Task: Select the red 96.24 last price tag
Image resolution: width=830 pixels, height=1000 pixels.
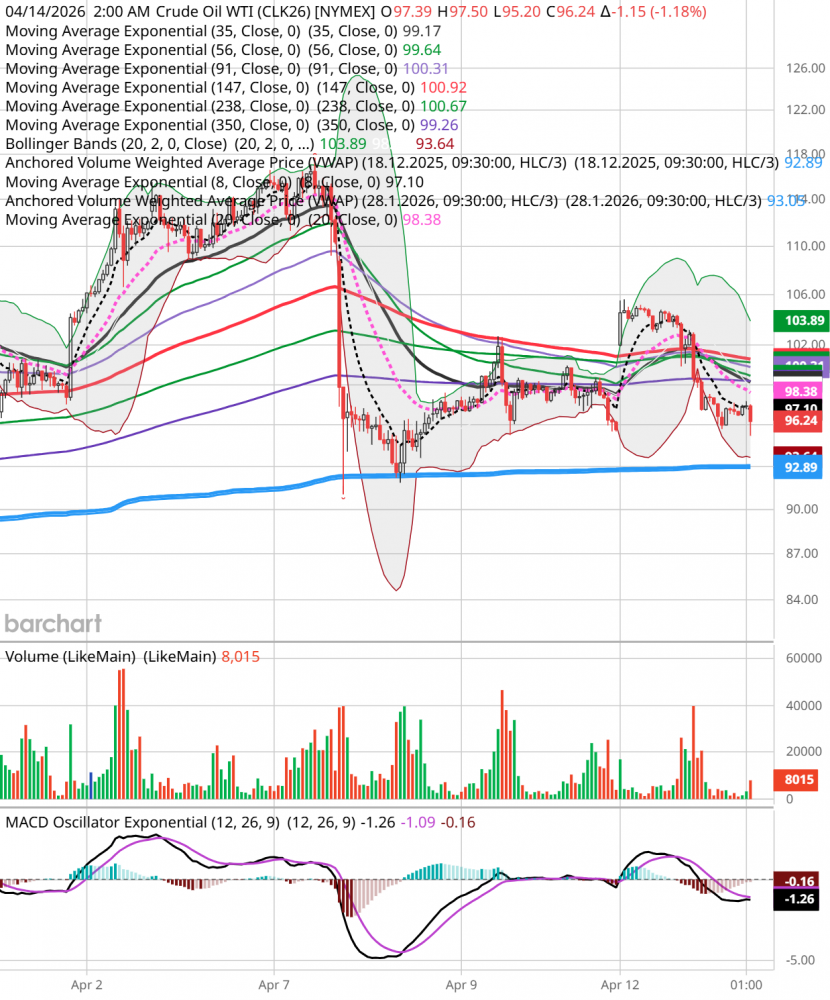Action: pyautogui.click(x=802, y=422)
